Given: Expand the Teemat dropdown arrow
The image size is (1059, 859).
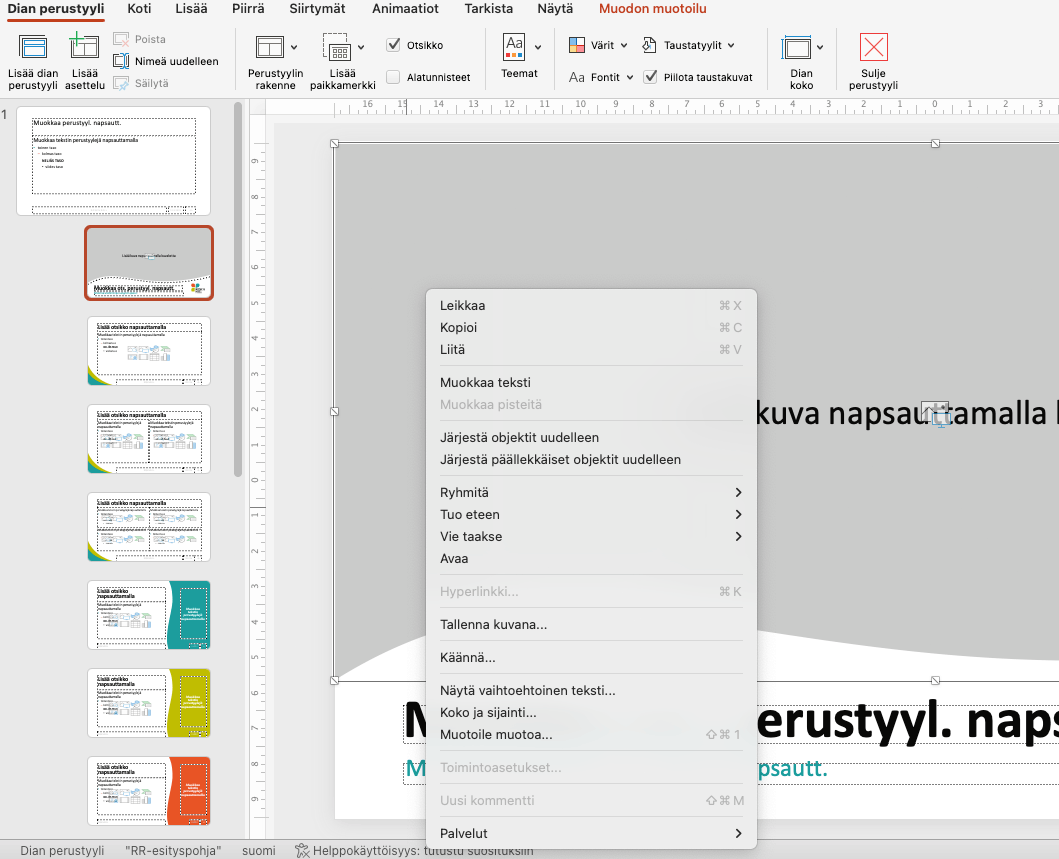Looking at the screenshot, I should [538, 47].
